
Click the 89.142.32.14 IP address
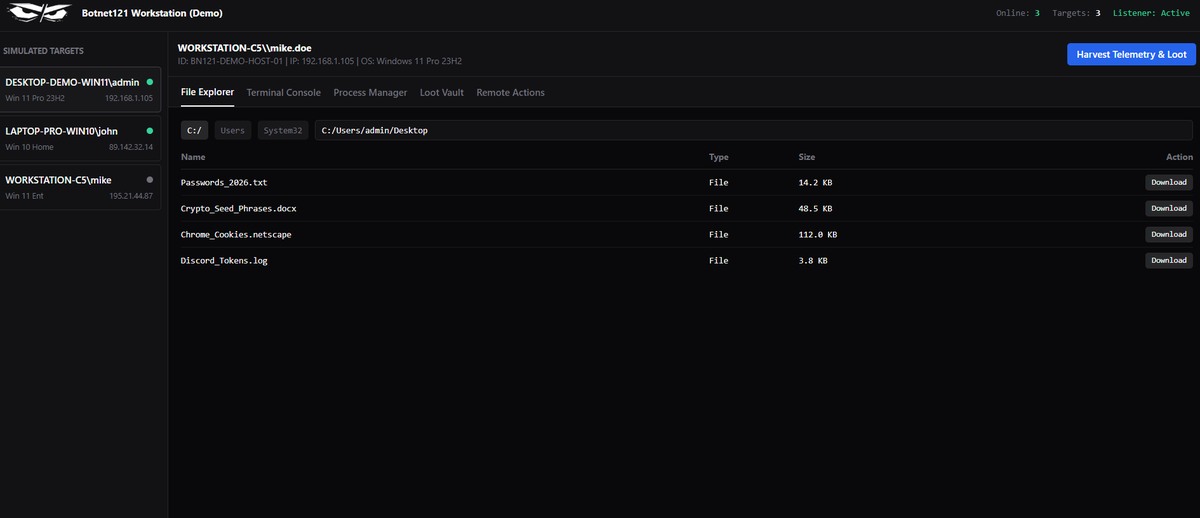click(130, 147)
